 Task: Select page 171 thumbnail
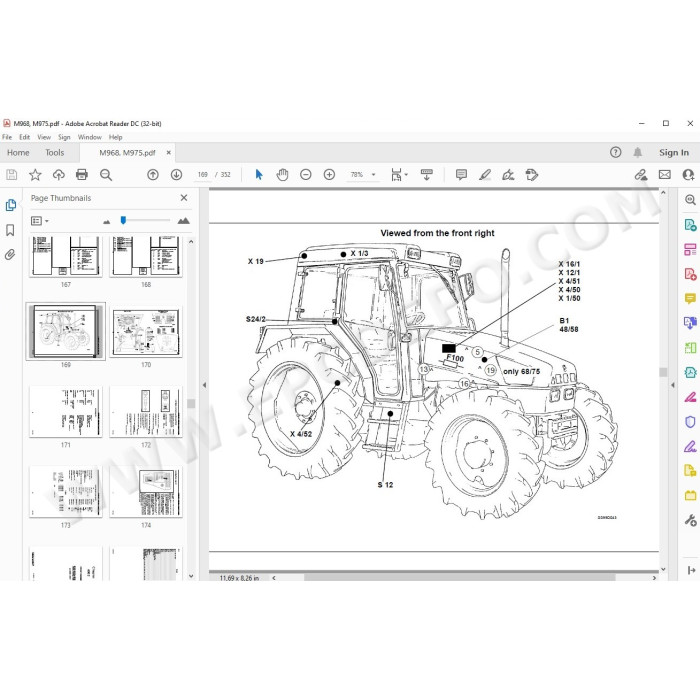coord(66,412)
